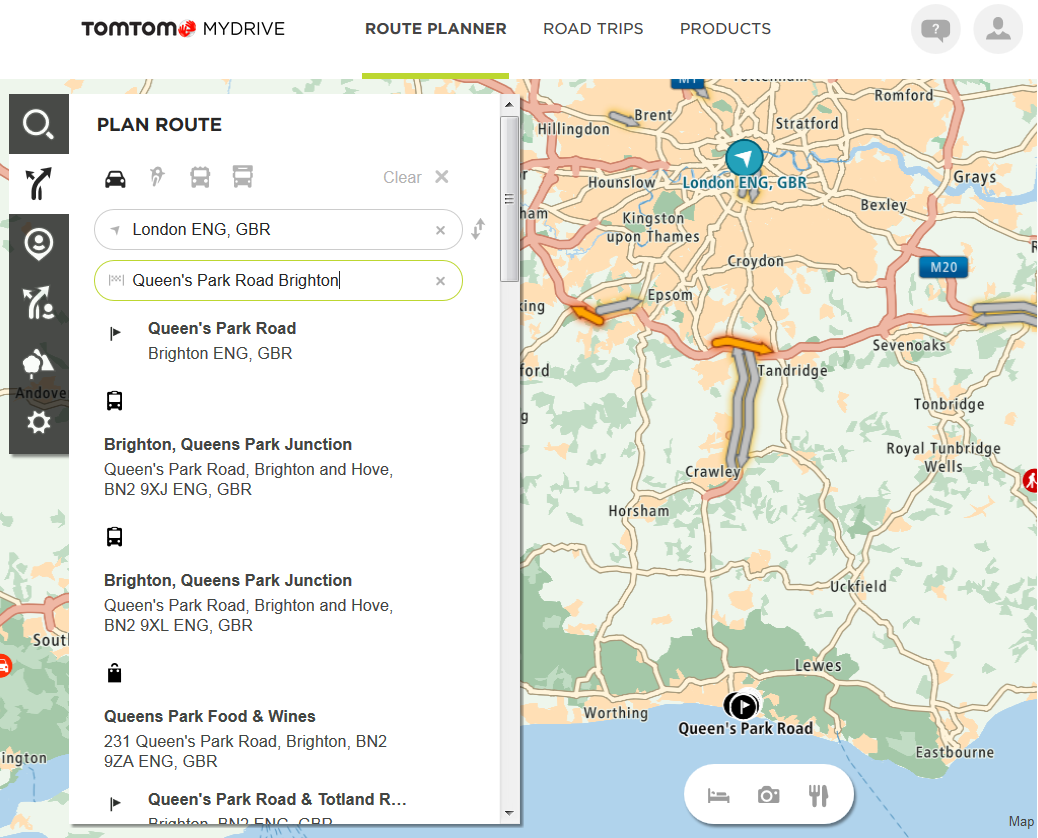1038x838 pixels.
Task: Open the restaurants cutlery icon on the map
Action: pyautogui.click(x=819, y=793)
